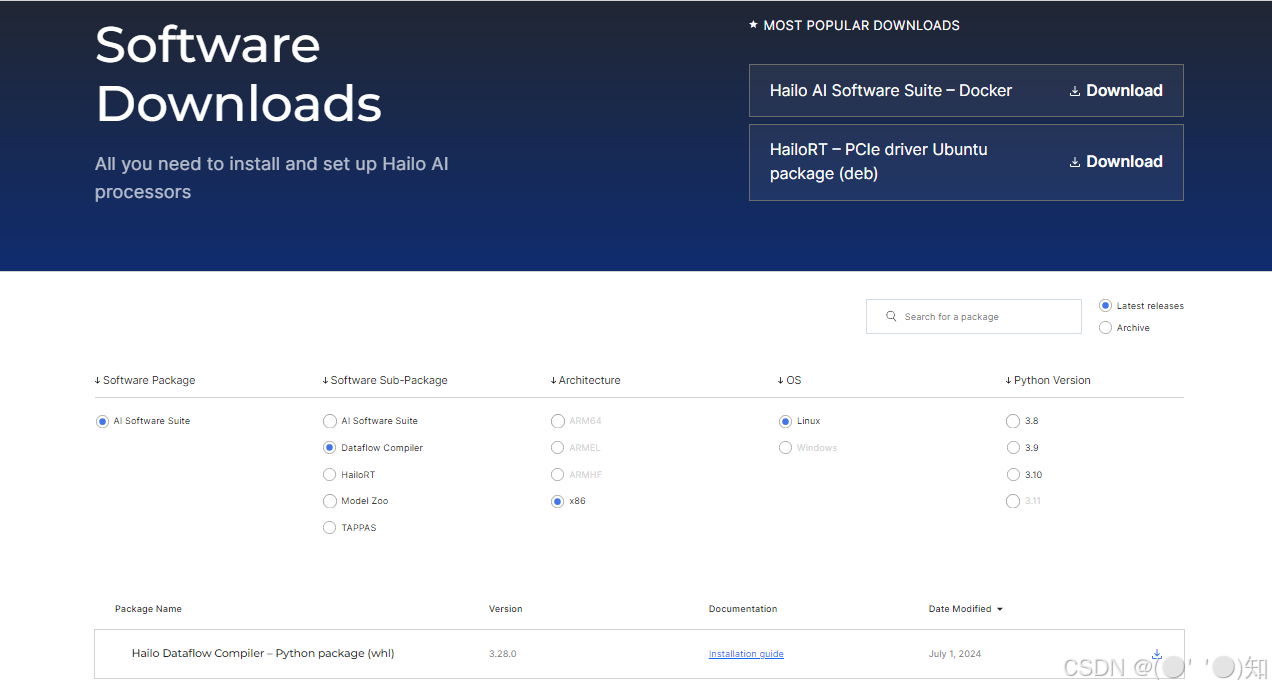Select AI Software Suite under Software Package

(x=102, y=422)
